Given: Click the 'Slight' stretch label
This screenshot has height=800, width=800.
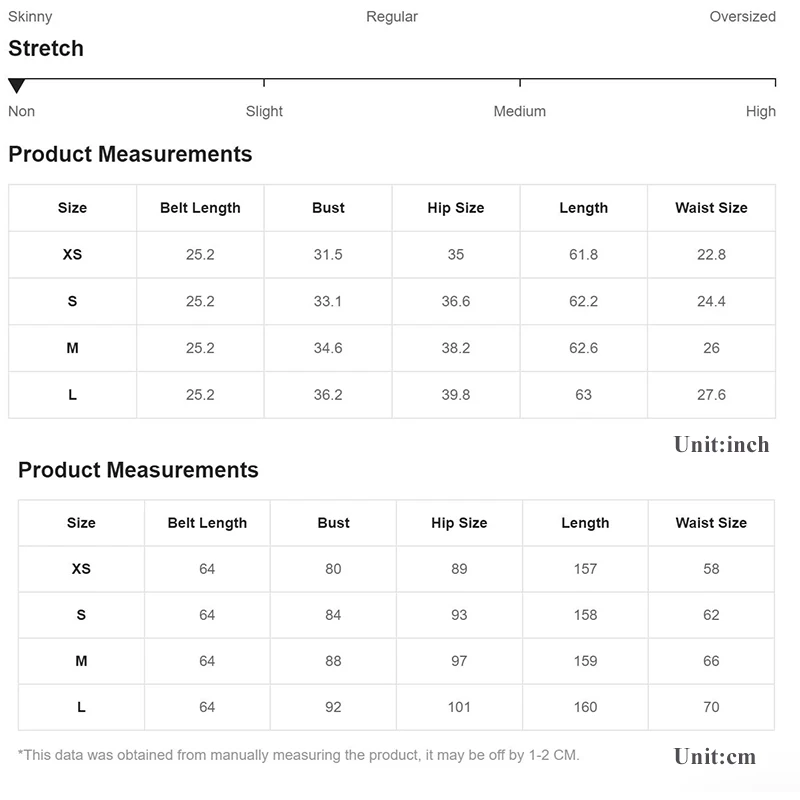Looking at the screenshot, I should coord(264,111).
